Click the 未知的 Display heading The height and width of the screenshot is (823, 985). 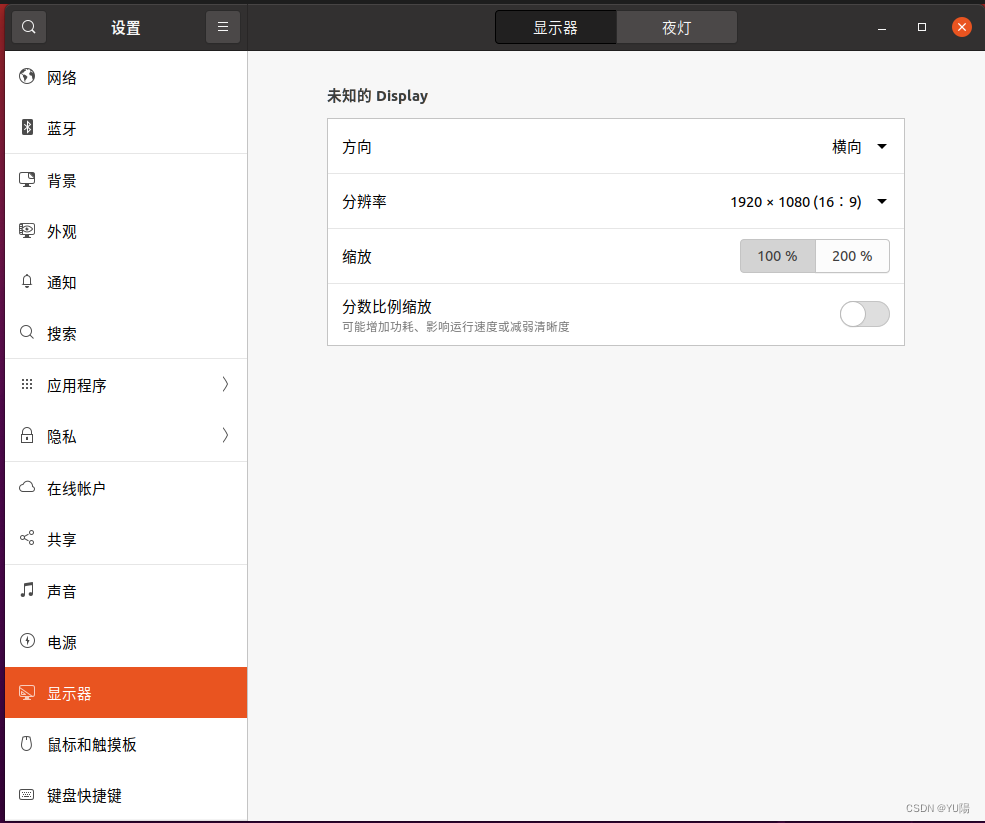click(x=377, y=95)
